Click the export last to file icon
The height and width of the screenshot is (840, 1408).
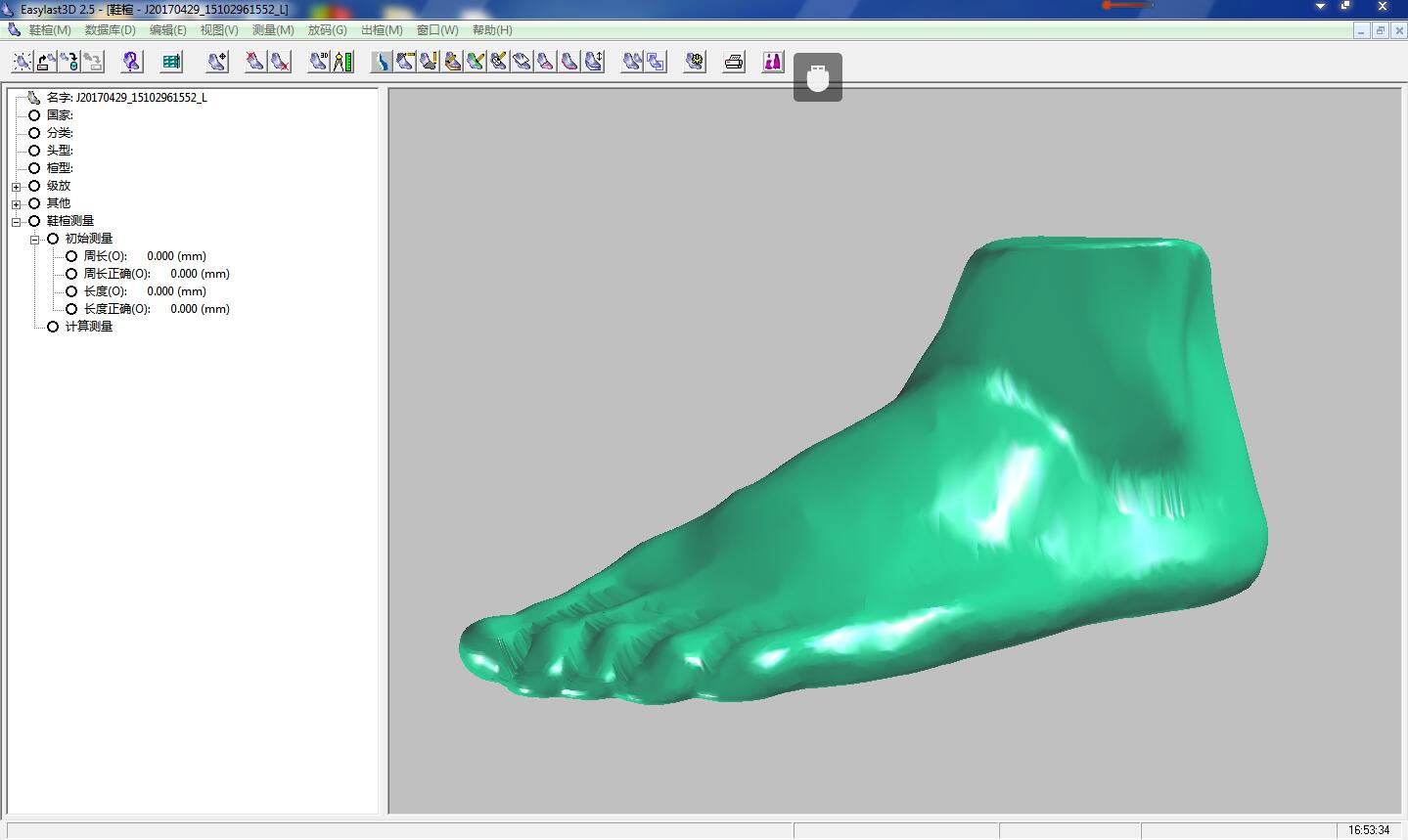click(45, 62)
